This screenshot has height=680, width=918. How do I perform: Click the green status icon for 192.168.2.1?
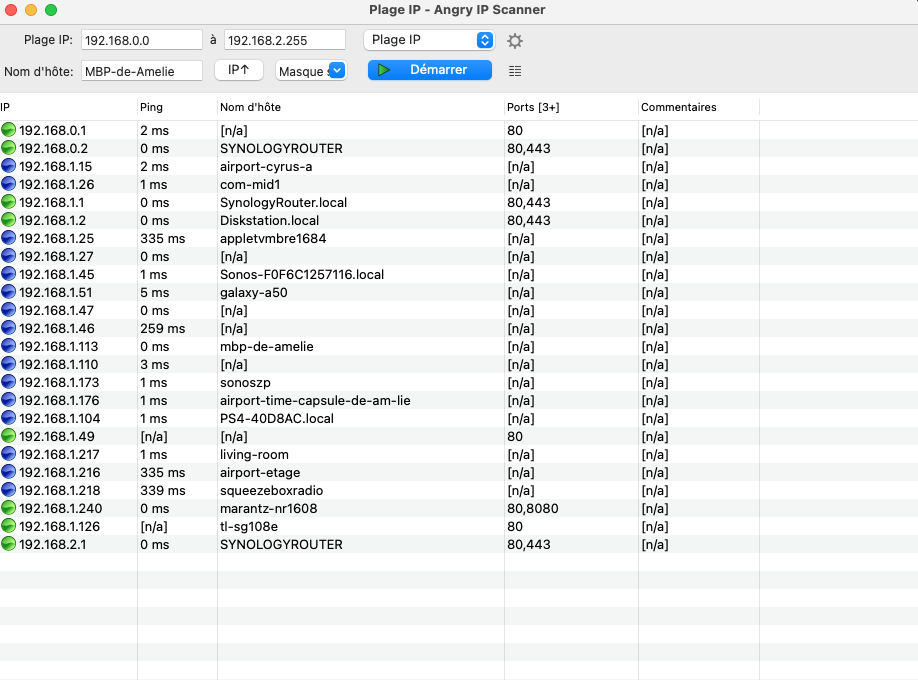pyautogui.click(x=8, y=544)
